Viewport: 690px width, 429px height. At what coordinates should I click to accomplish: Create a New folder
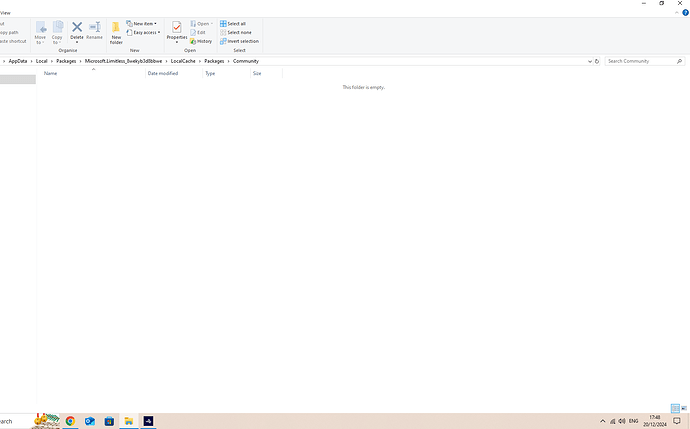(x=116, y=33)
